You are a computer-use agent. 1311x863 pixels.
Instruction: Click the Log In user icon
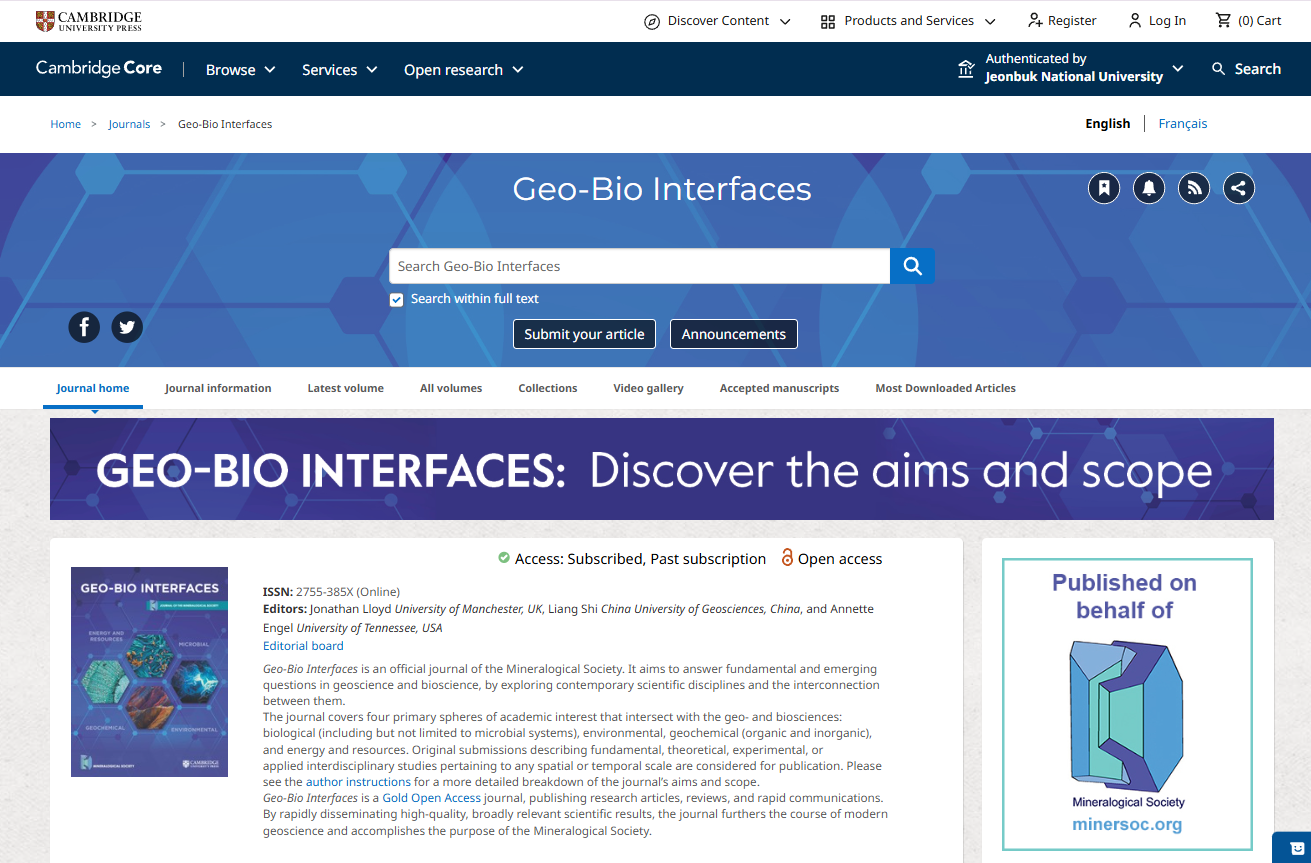(x=1135, y=21)
